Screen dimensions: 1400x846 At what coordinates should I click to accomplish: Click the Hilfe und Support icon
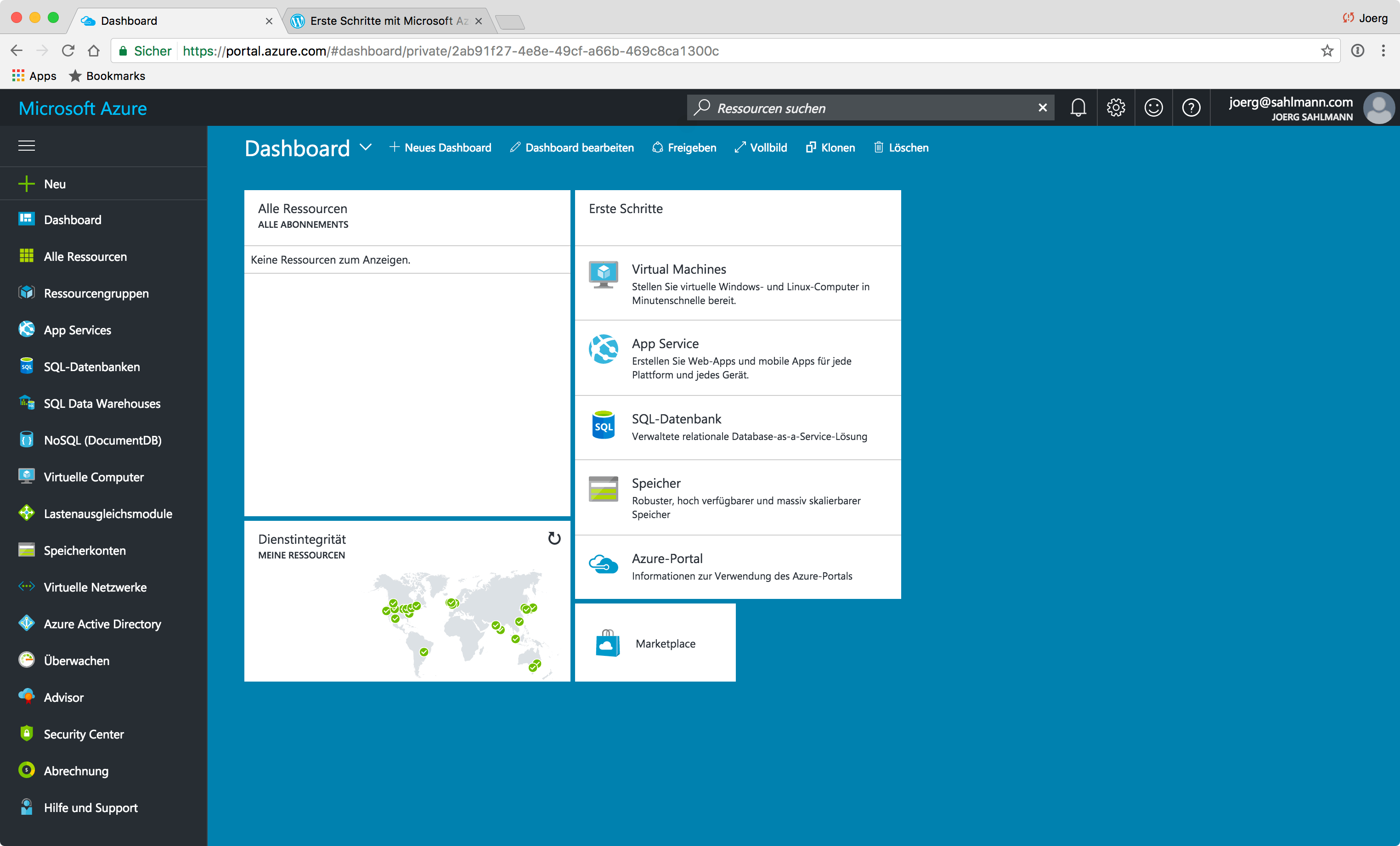pyautogui.click(x=26, y=807)
